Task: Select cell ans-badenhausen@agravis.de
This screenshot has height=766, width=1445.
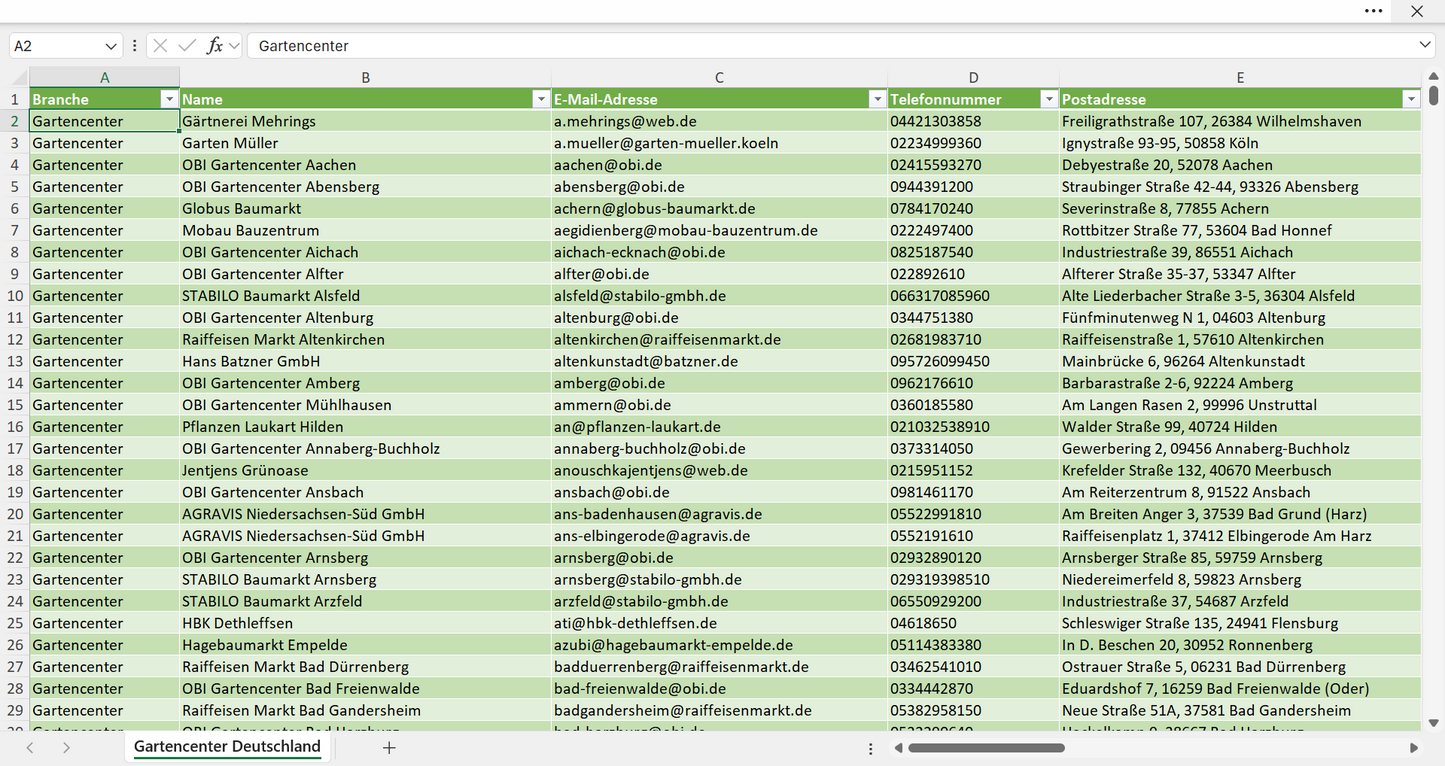Action: coord(720,514)
